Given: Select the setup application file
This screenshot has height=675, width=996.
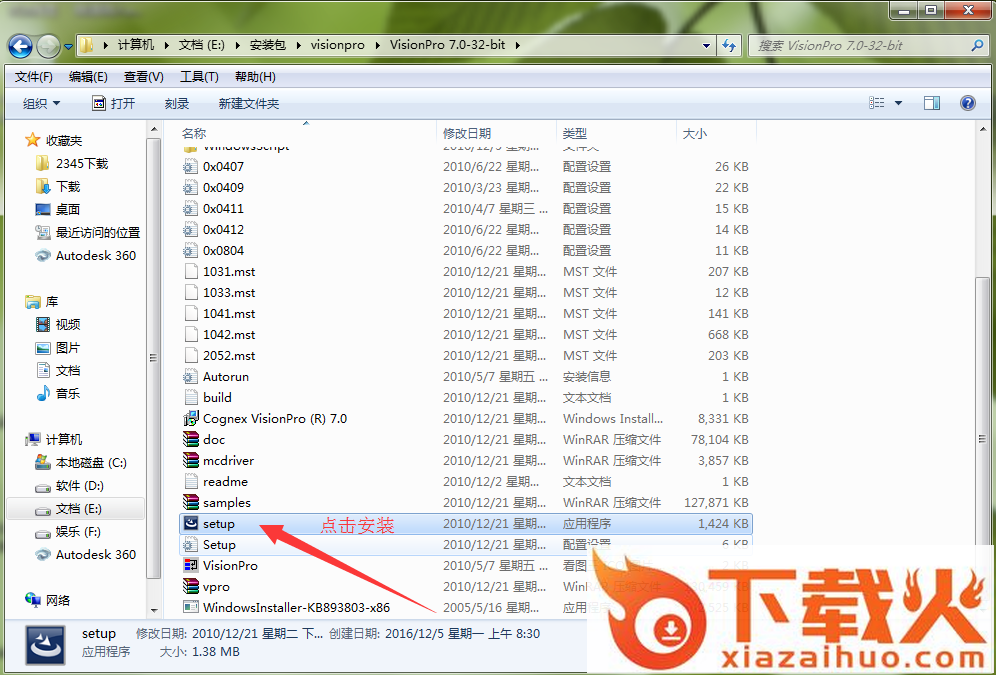Looking at the screenshot, I should pos(466,523).
